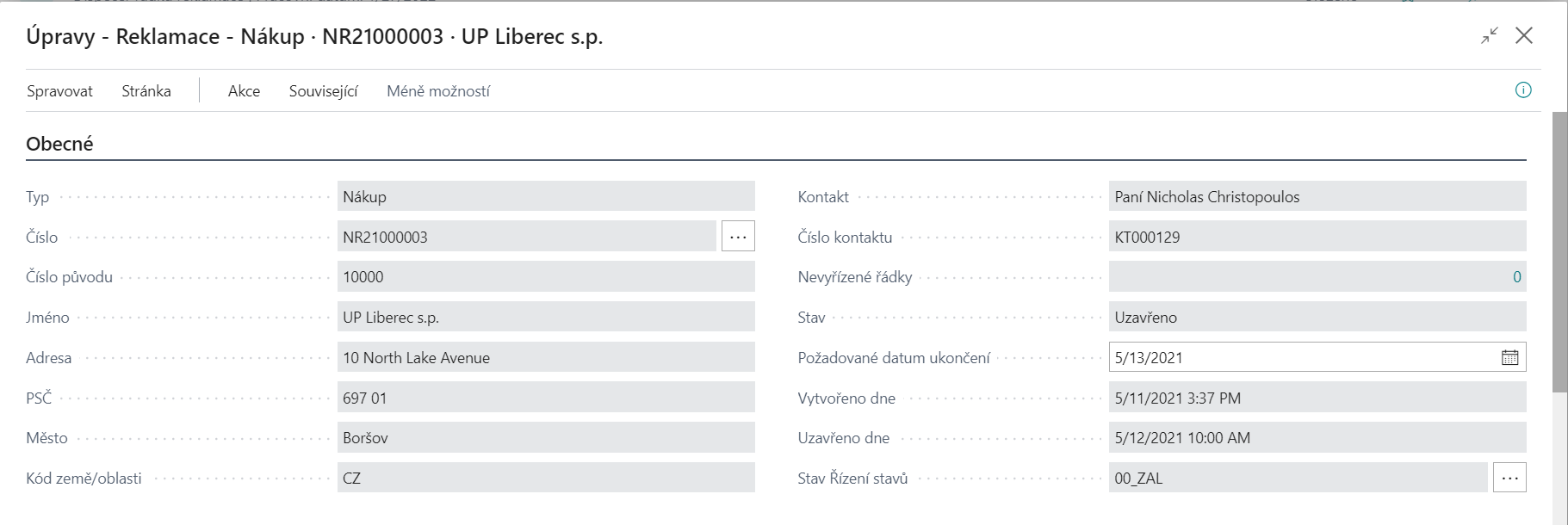Click the info circle icon
This screenshot has width=1568, height=525.
pos(1523,90)
